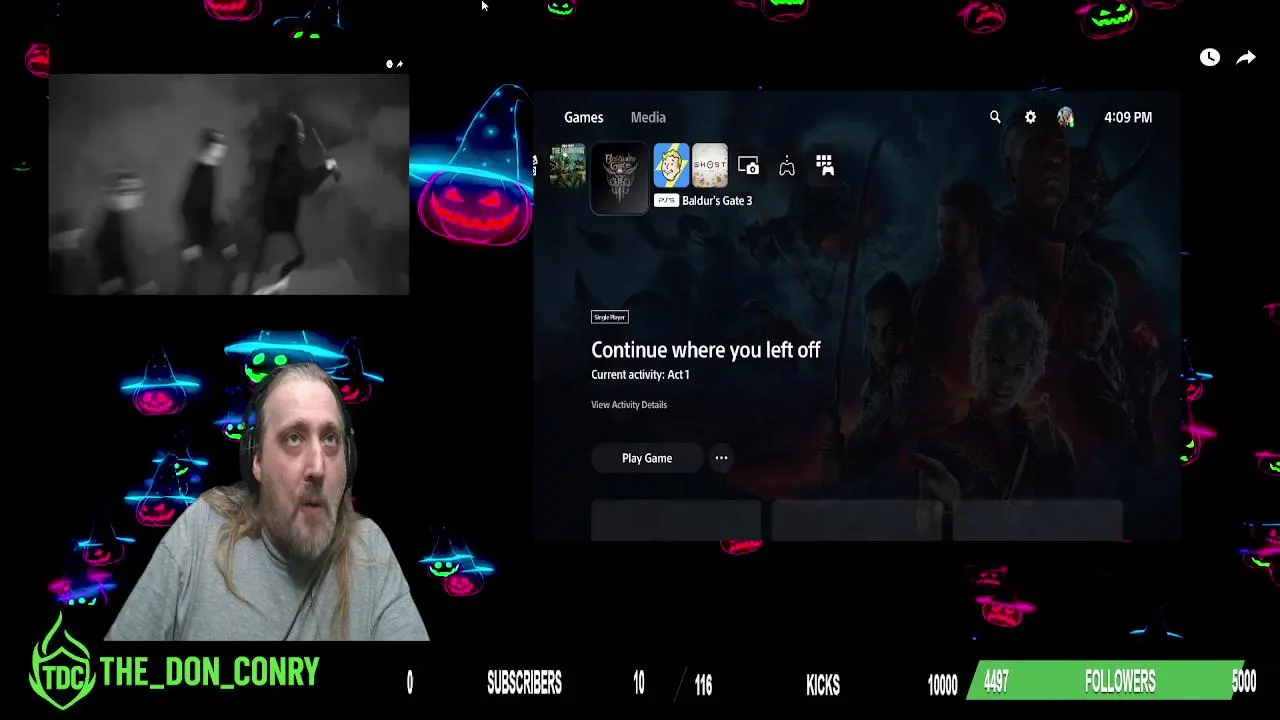This screenshot has width=1280, height=720.
Task: Open the PS5 search icon
Action: [995, 117]
